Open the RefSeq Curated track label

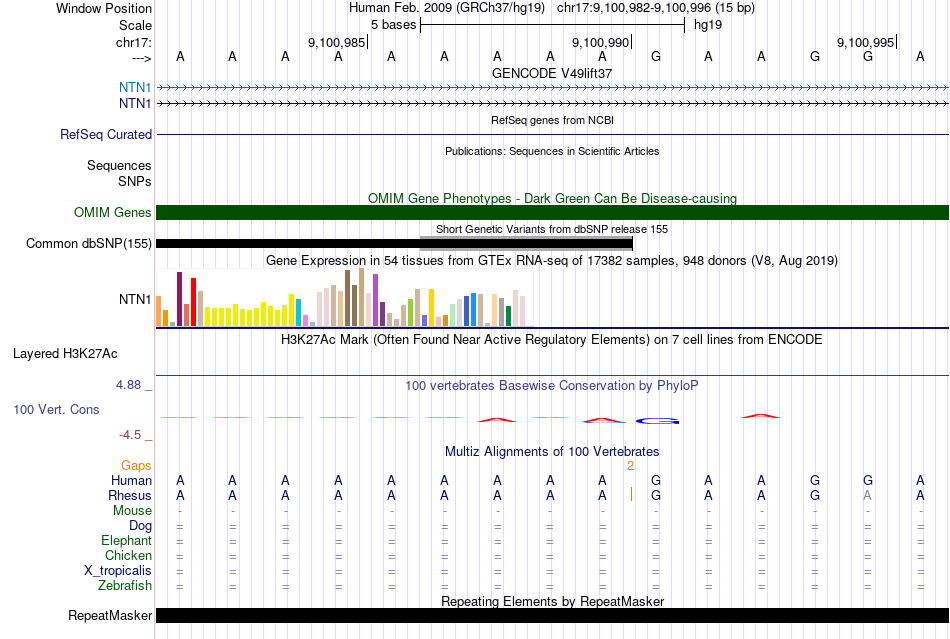pos(105,134)
